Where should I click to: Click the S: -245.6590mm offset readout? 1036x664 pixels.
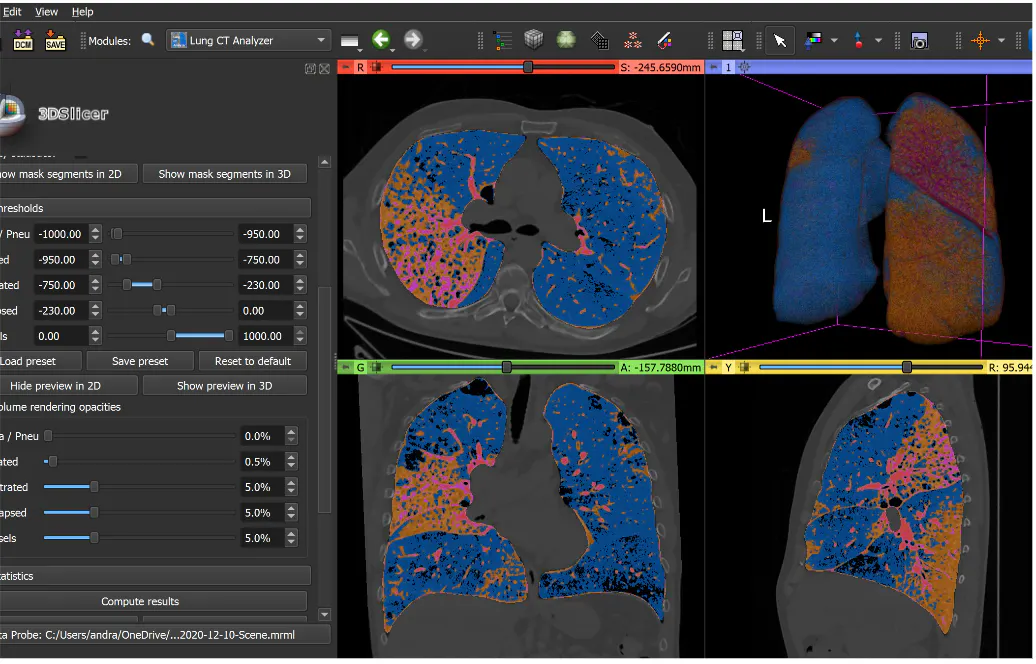660,67
